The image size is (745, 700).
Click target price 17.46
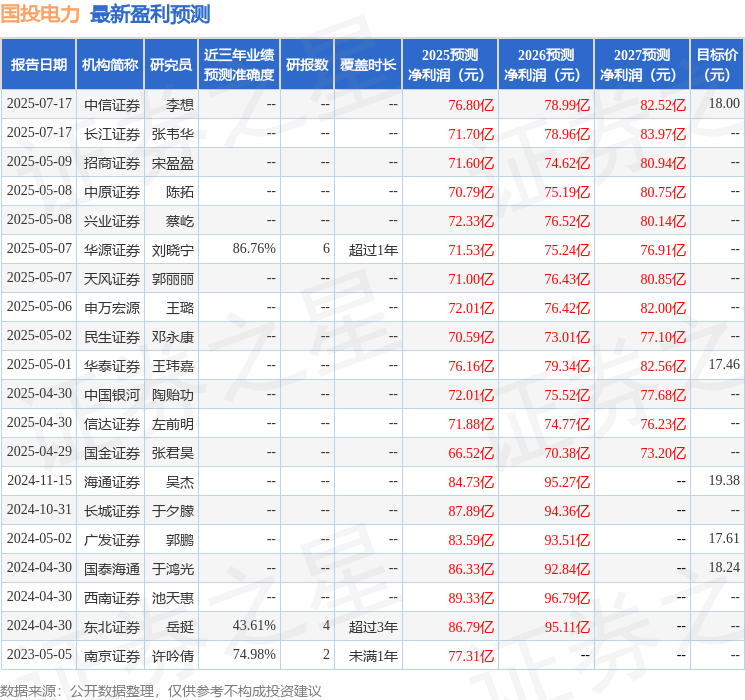pos(724,364)
